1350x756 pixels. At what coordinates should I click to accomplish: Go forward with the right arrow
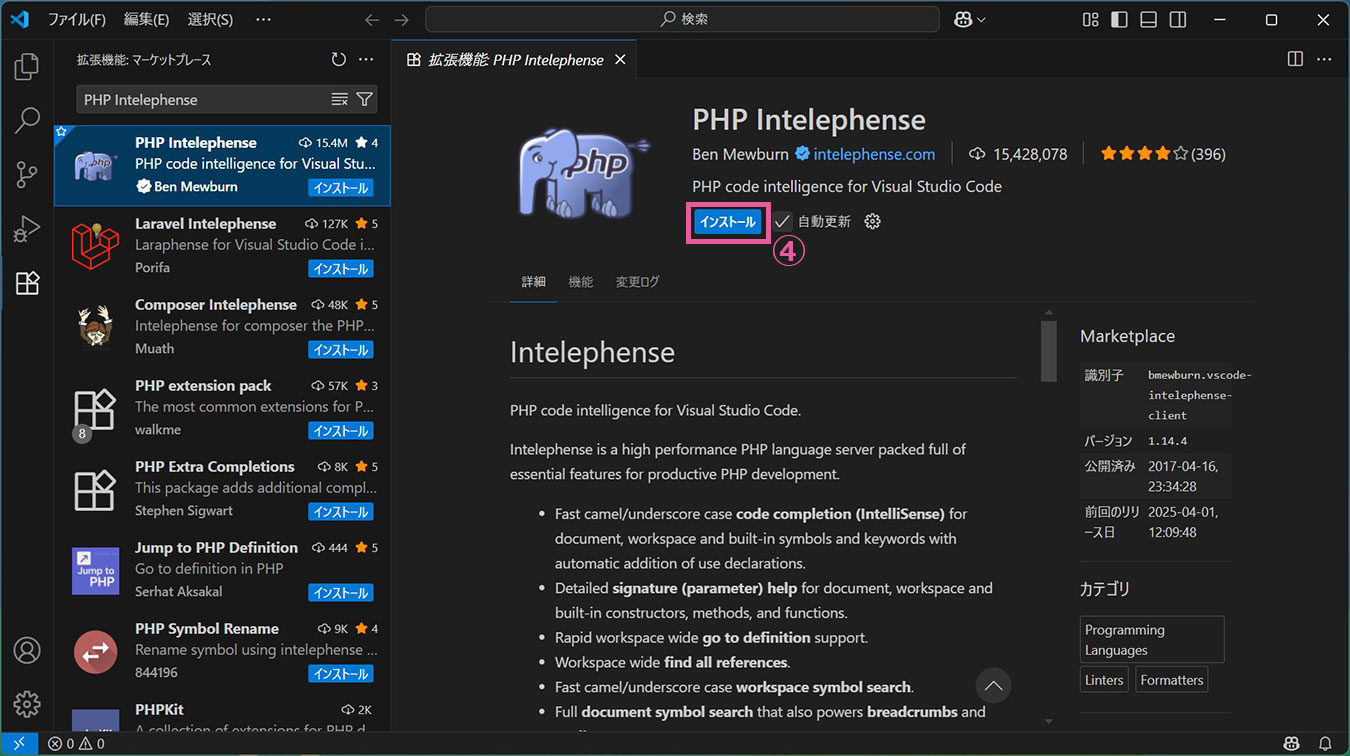402,19
